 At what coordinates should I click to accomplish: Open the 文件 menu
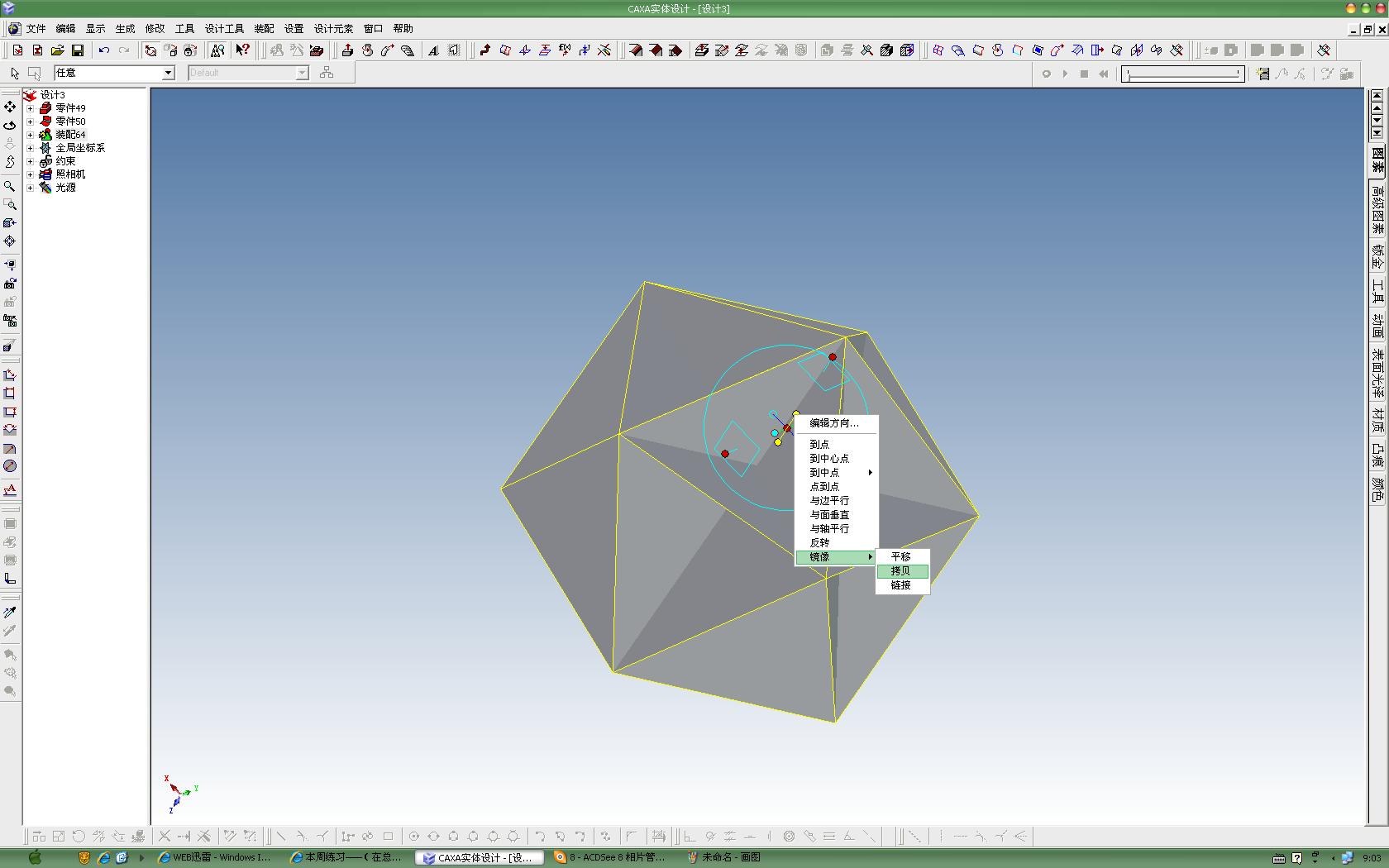(36, 29)
